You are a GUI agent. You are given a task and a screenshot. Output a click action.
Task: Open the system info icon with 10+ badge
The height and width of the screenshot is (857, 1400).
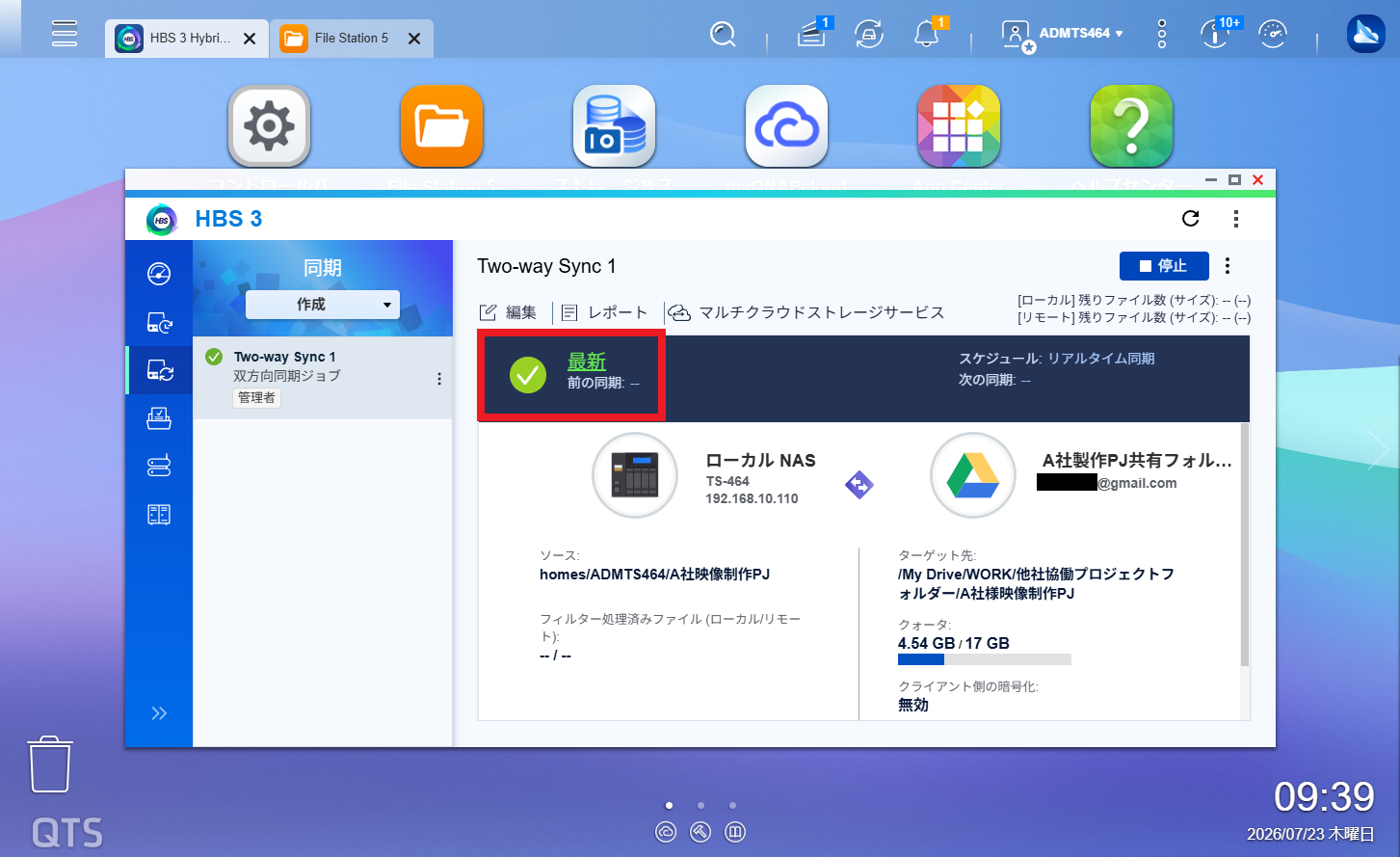(x=1217, y=35)
